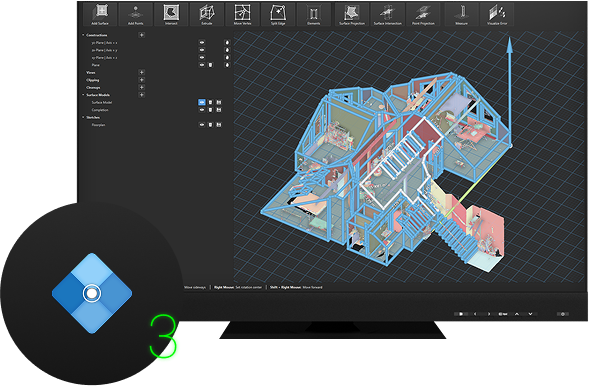Add a clipping with the plus button

[x=142, y=80]
